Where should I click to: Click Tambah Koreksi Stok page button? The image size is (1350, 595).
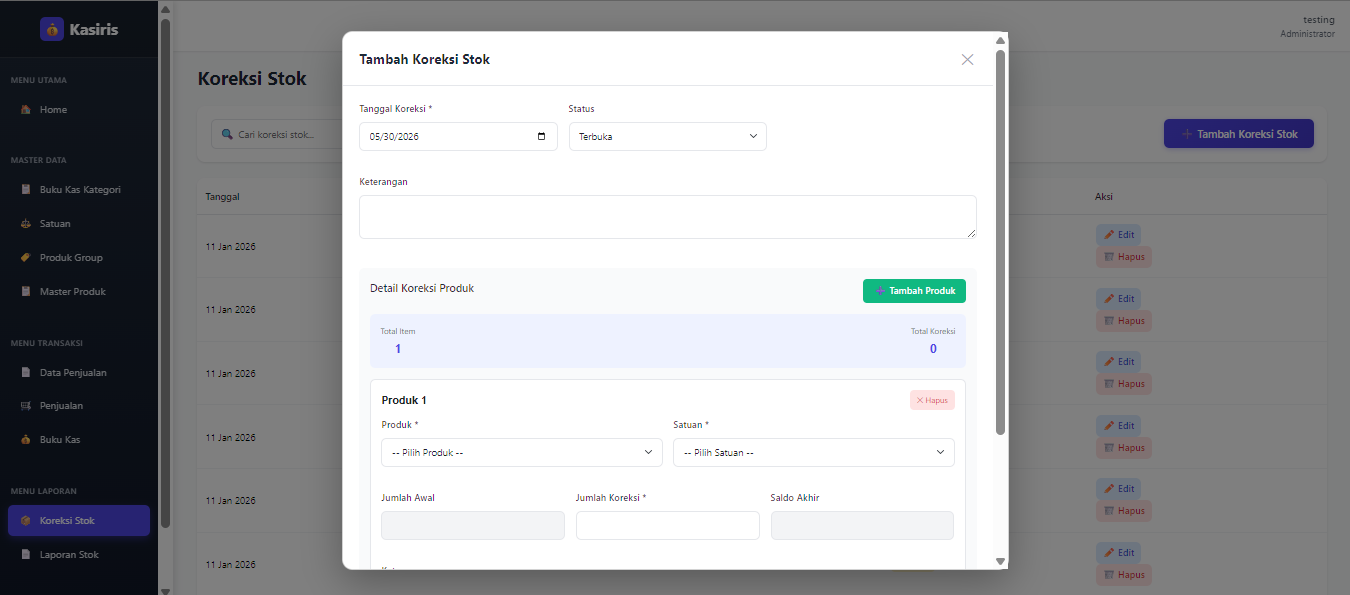[x=1239, y=134]
